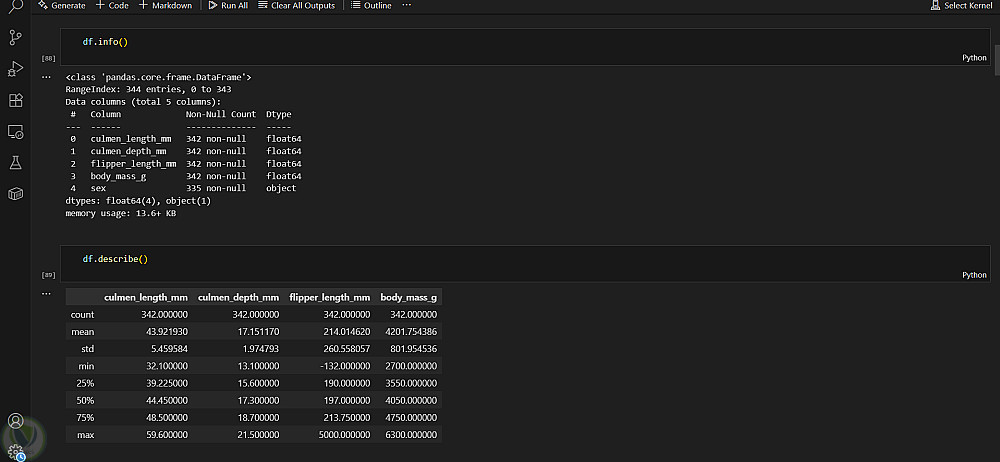
Task: Open the Search view in activity bar
Action: click(x=15, y=6)
